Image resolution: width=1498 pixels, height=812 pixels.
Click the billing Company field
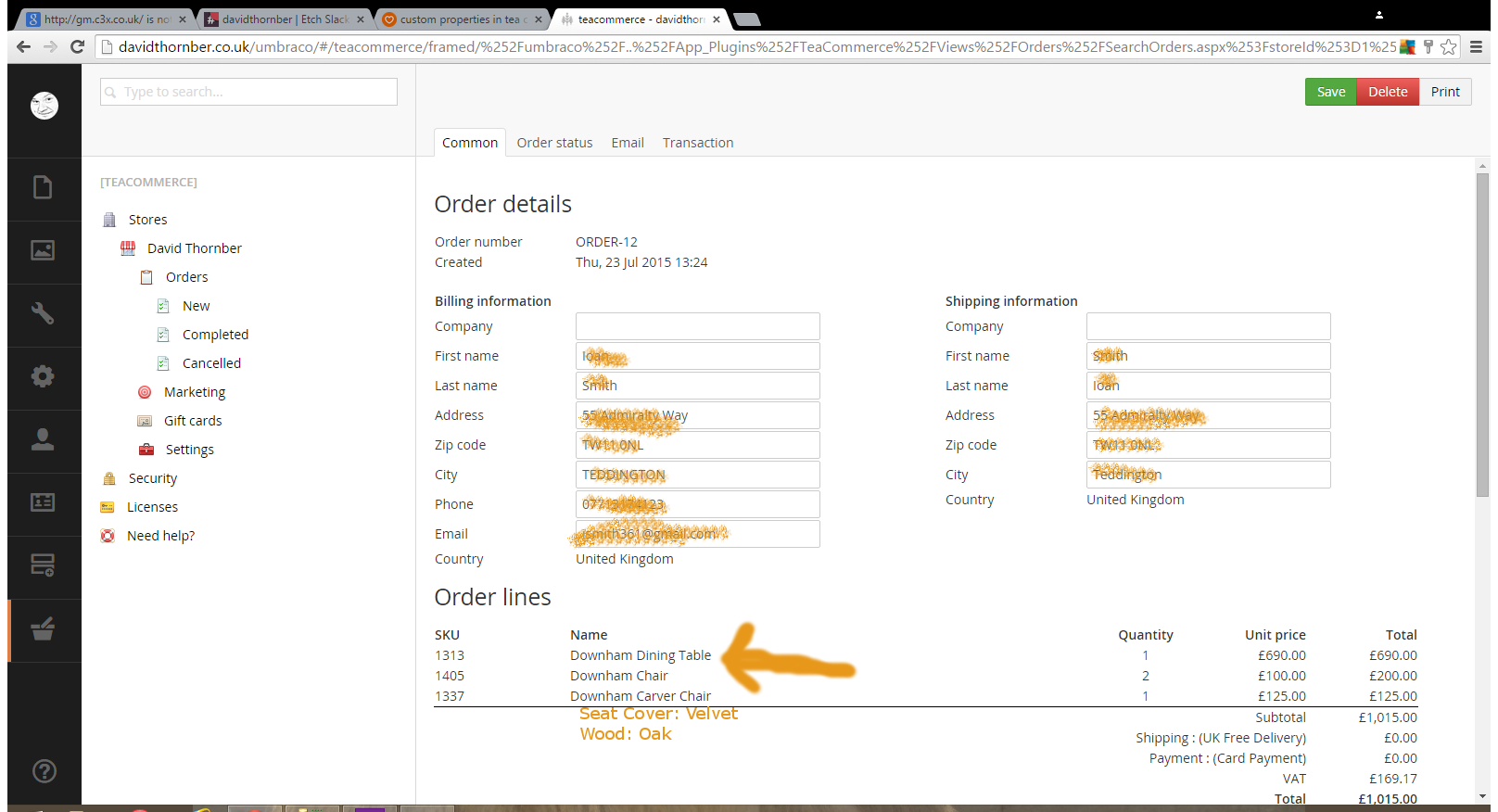coord(698,326)
